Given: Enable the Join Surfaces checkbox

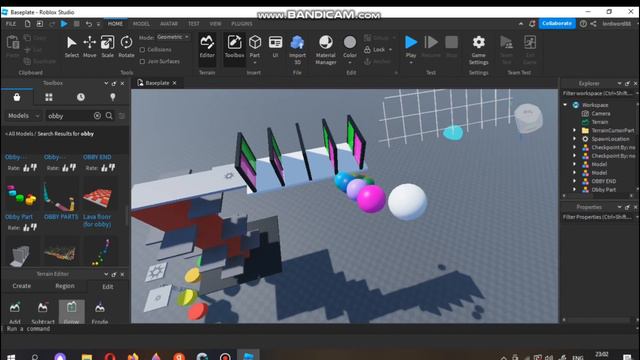Looking at the screenshot, I should click(x=142, y=62).
